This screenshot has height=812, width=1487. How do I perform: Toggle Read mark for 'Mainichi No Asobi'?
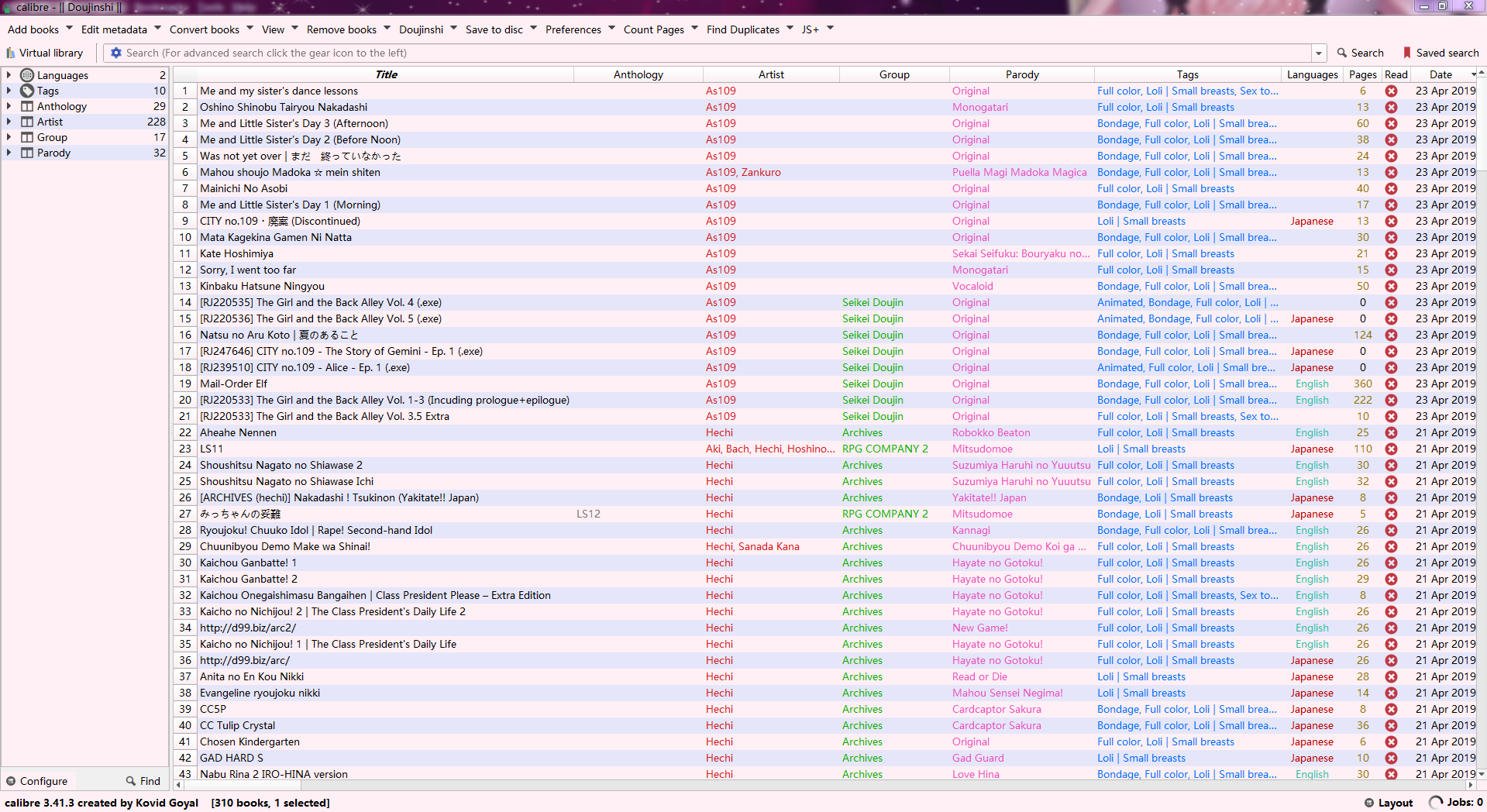[x=1392, y=188]
